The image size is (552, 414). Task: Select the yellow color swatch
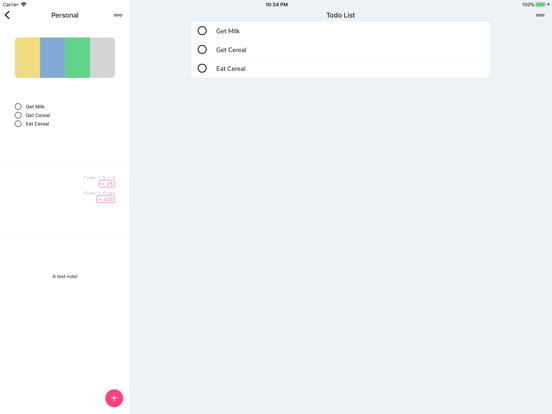click(27, 57)
